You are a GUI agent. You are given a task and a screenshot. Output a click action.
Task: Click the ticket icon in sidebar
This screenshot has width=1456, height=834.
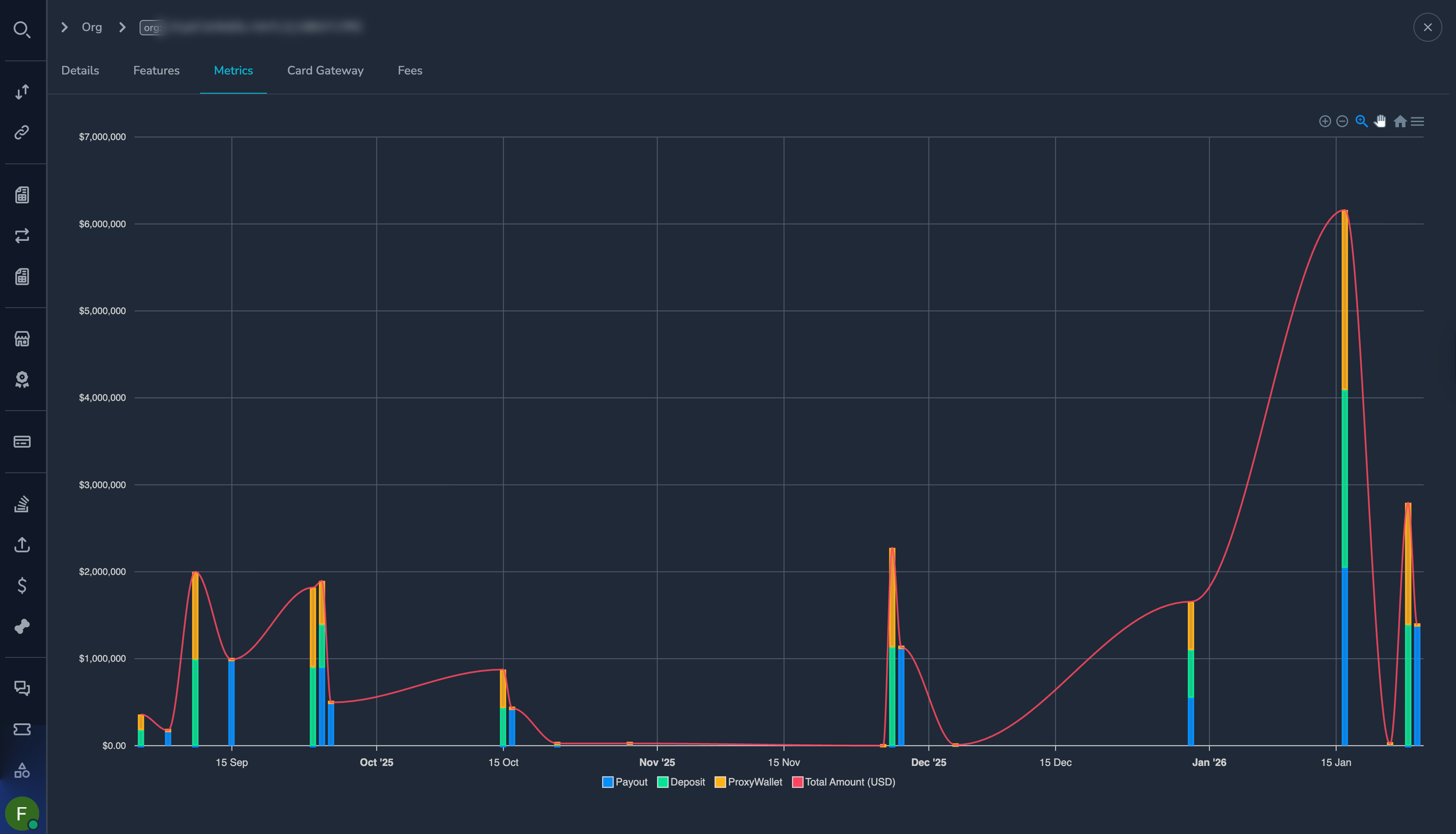click(x=22, y=729)
